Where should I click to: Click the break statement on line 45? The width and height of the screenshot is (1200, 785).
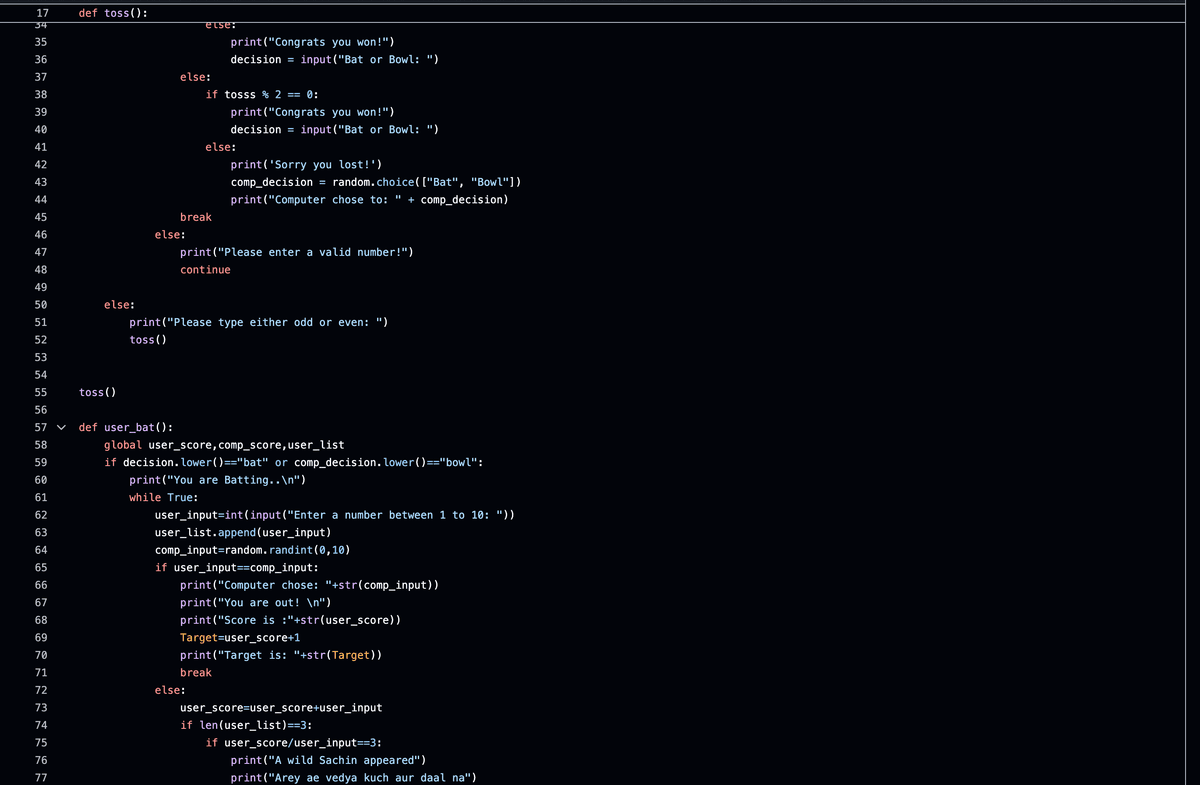point(194,217)
